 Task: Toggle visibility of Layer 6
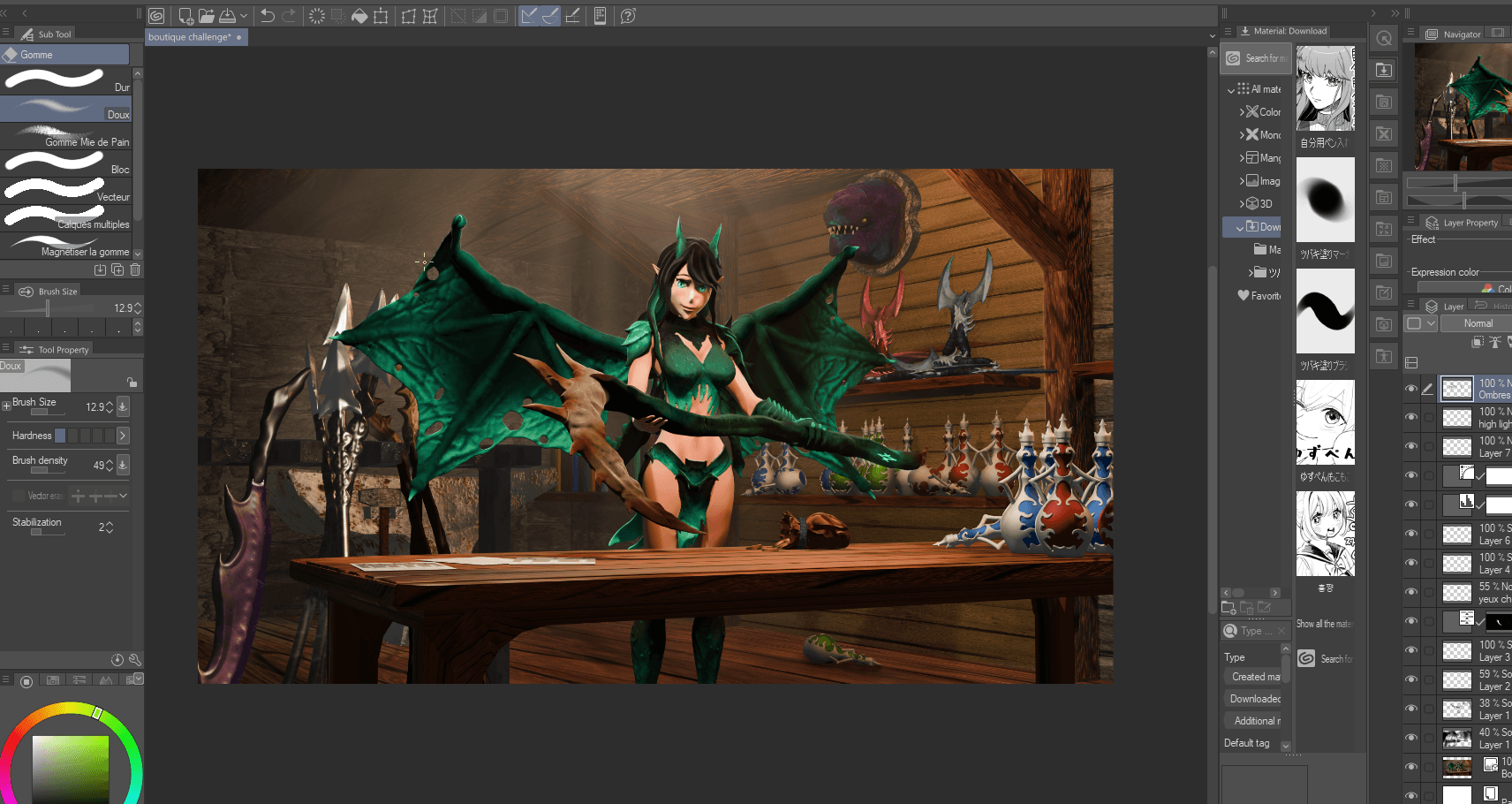pos(1411,535)
